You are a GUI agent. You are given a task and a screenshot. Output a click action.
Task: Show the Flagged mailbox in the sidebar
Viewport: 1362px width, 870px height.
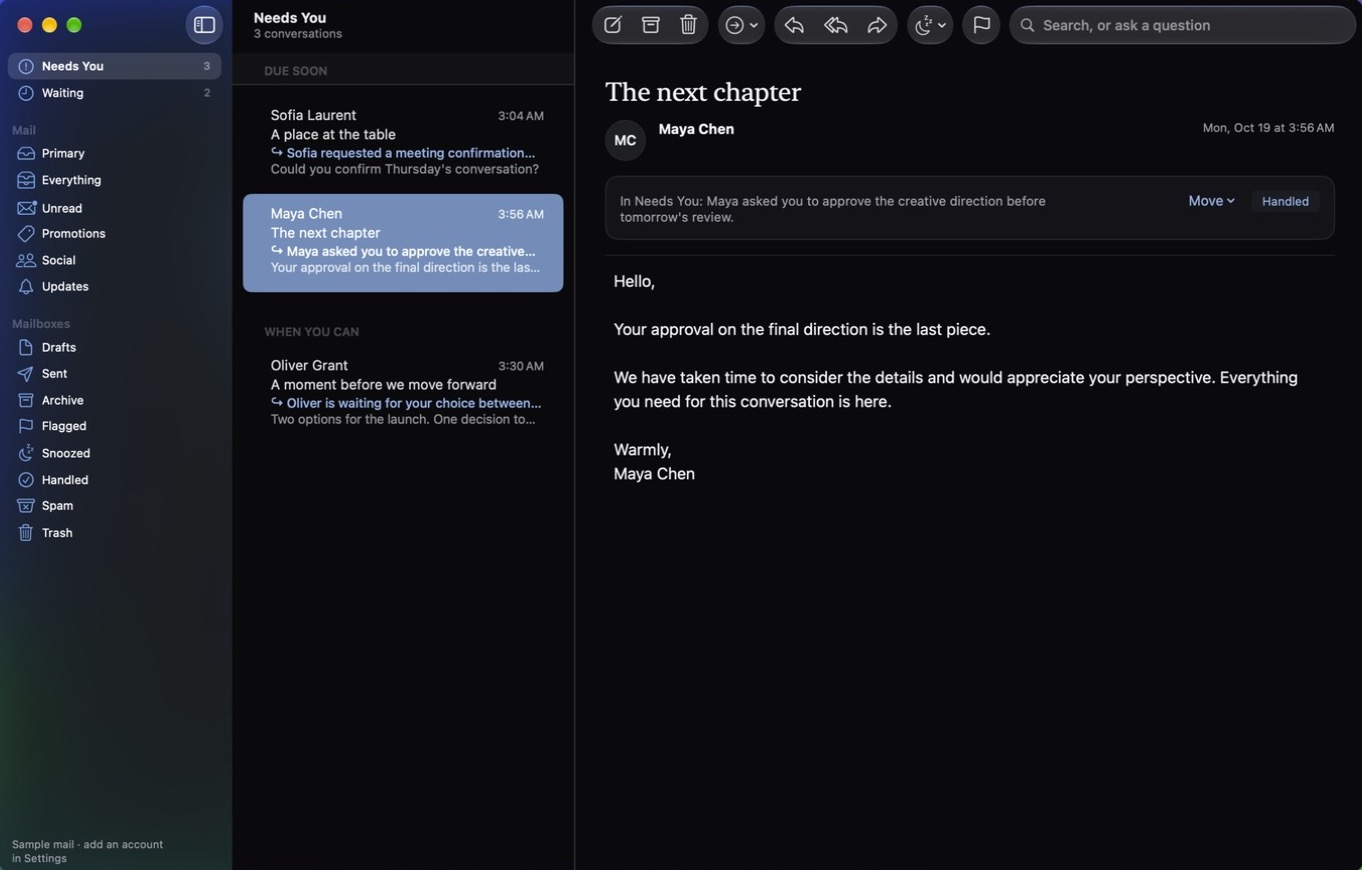coord(115,426)
